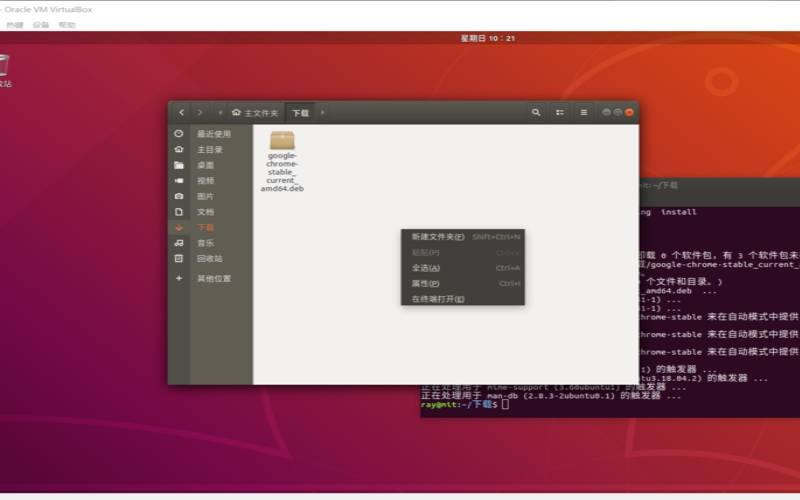This screenshot has height=500, width=800.
Task: Choose 全选 from the context menu
Action: point(463,268)
